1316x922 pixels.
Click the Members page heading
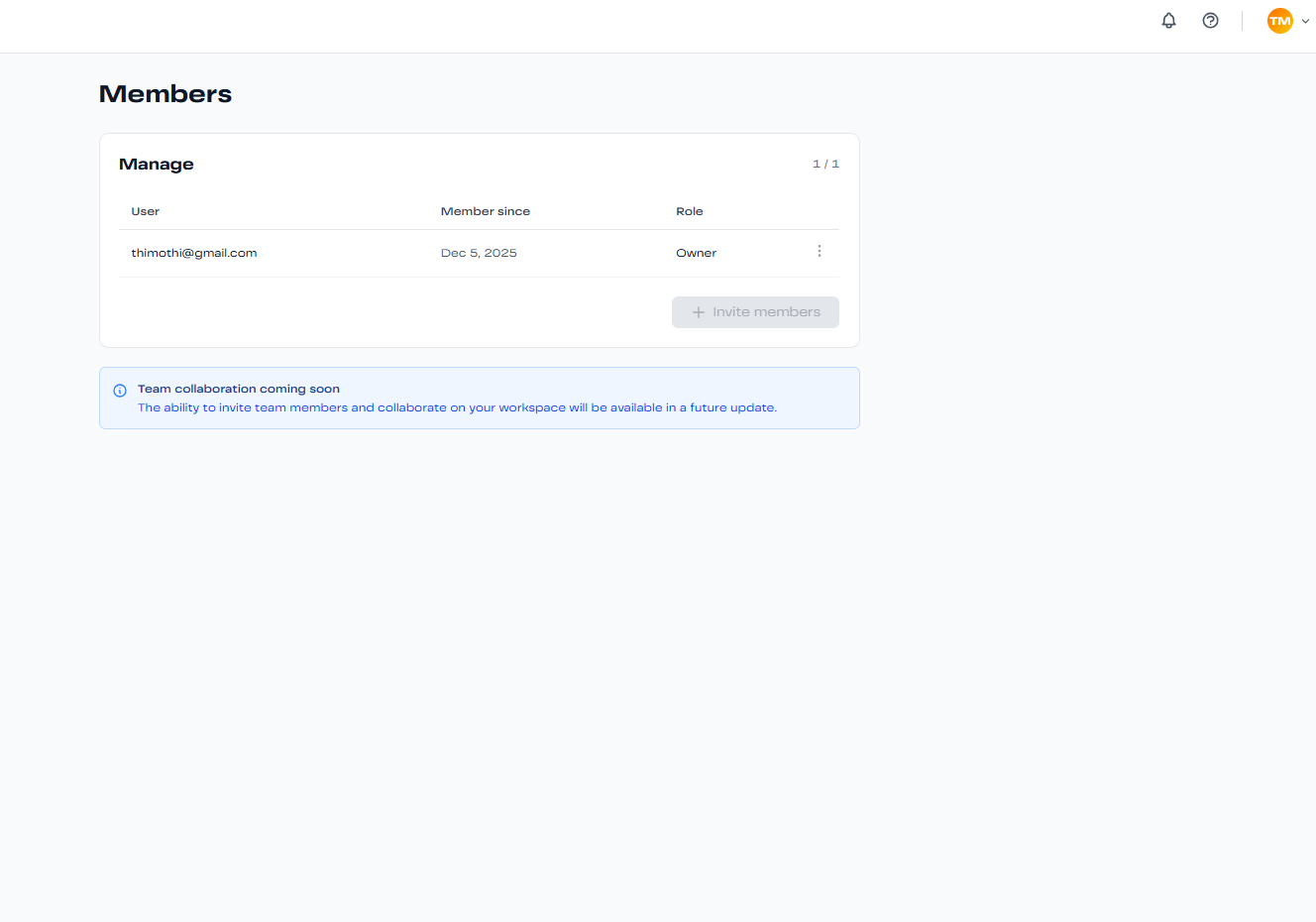click(x=165, y=94)
